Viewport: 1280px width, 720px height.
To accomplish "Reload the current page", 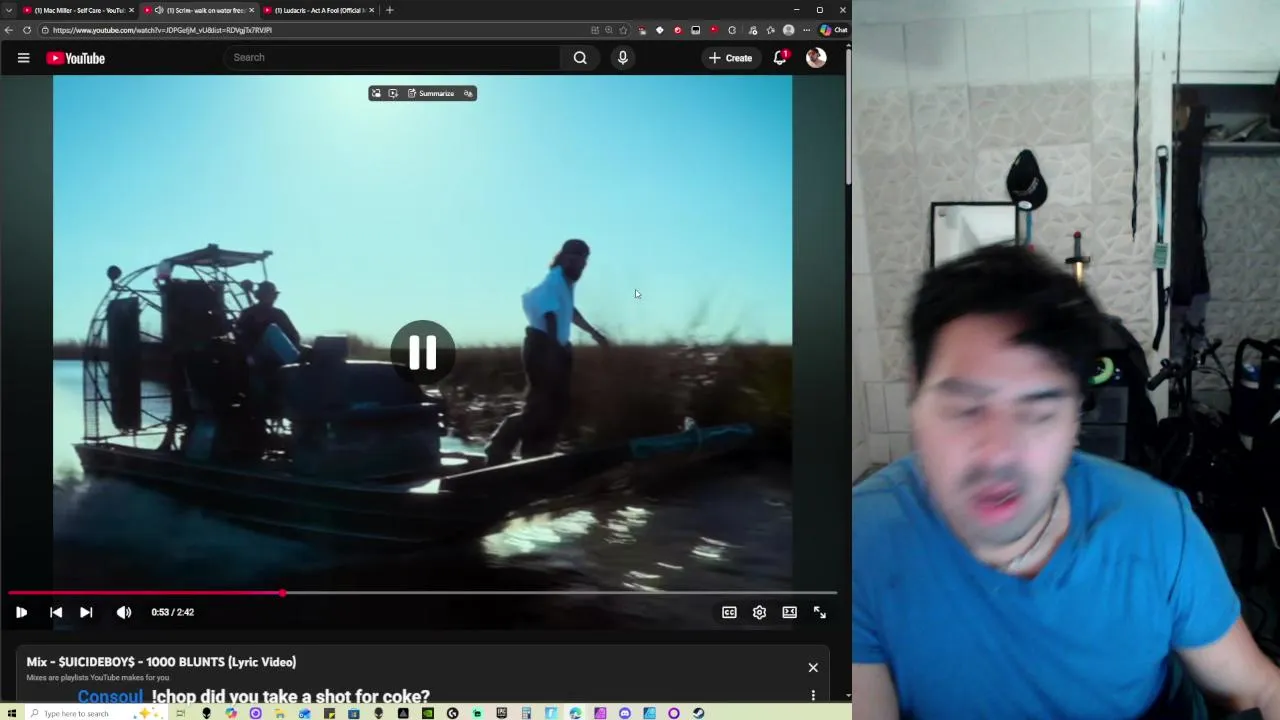I will coord(27,30).
